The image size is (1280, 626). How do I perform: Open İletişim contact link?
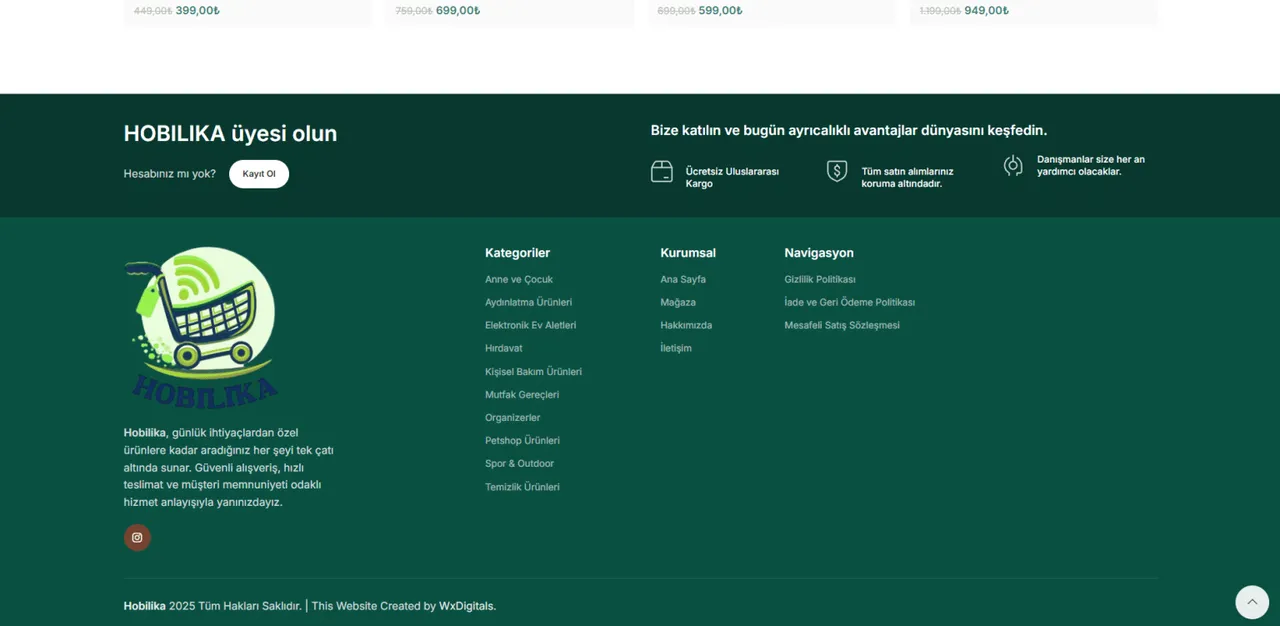coord(676,349)
